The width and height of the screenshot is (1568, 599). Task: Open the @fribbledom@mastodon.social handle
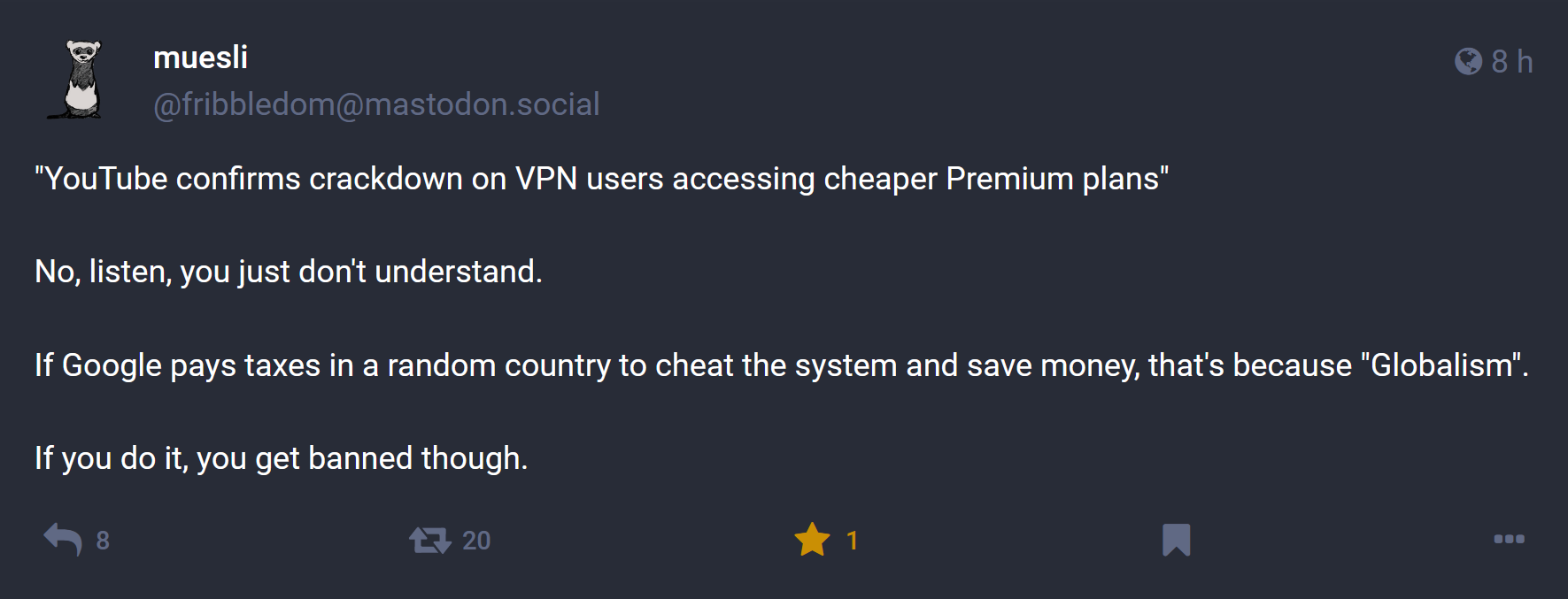(376, 104)
